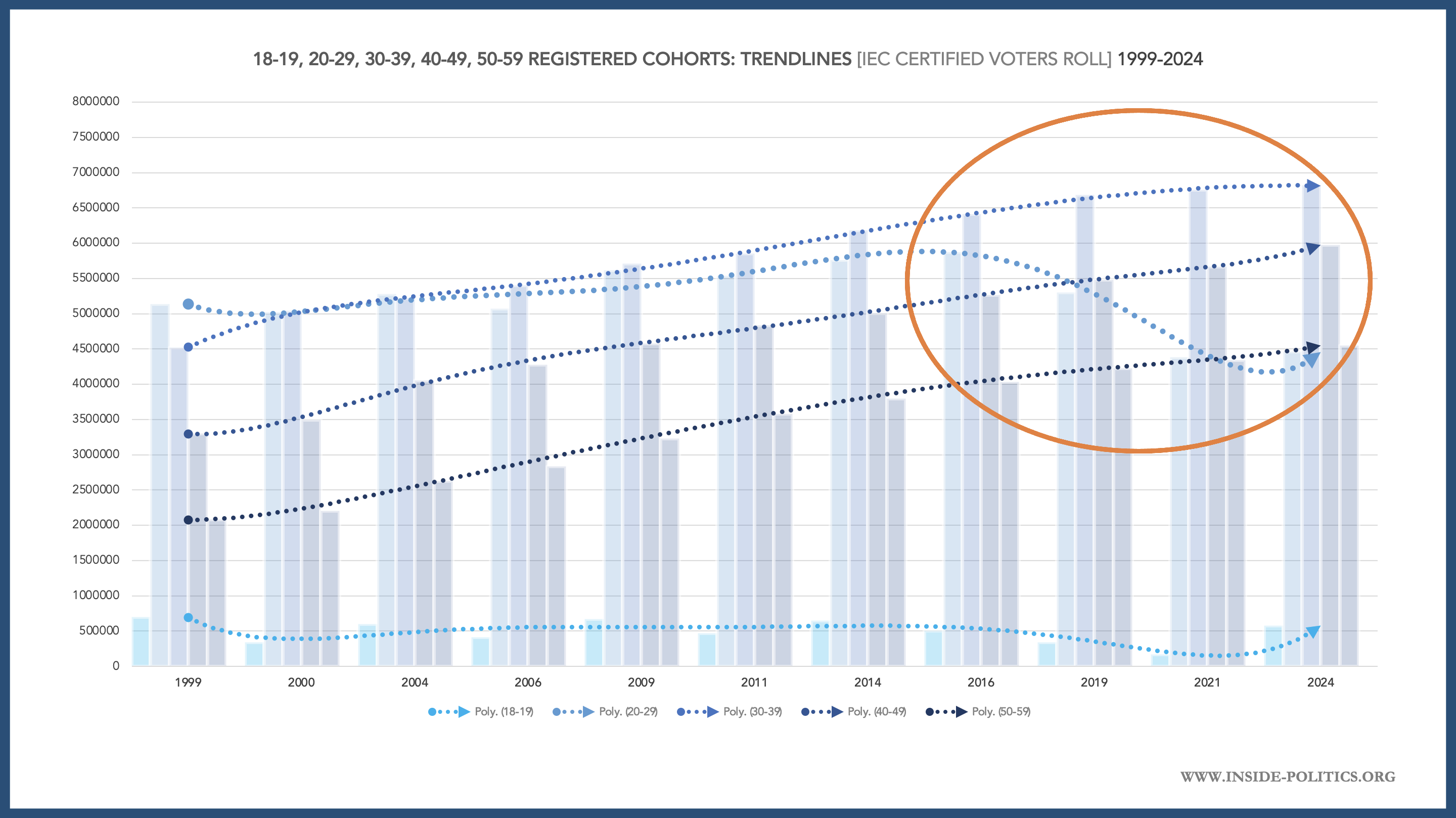Screen dimensions: 1456x818
Task: Select the 2019 x-axis label
Action: click(1094, 683)
